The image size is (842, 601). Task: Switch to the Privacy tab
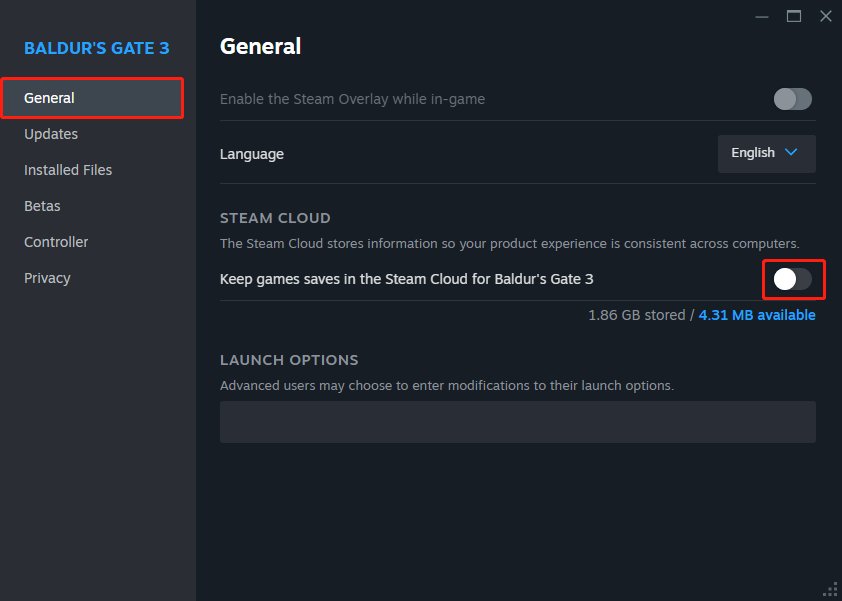coord(47,278)
